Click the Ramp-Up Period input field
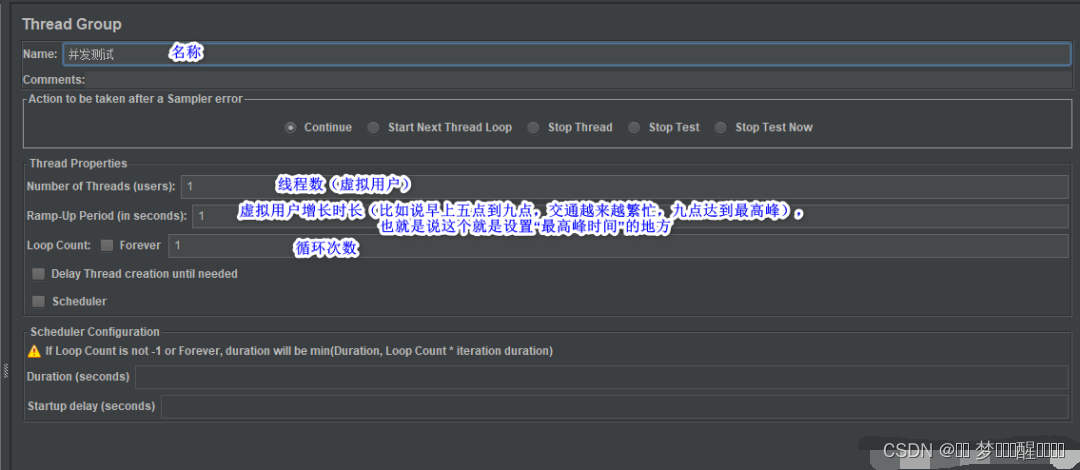This screenshot has height=470, width=1080. [630, 216]
